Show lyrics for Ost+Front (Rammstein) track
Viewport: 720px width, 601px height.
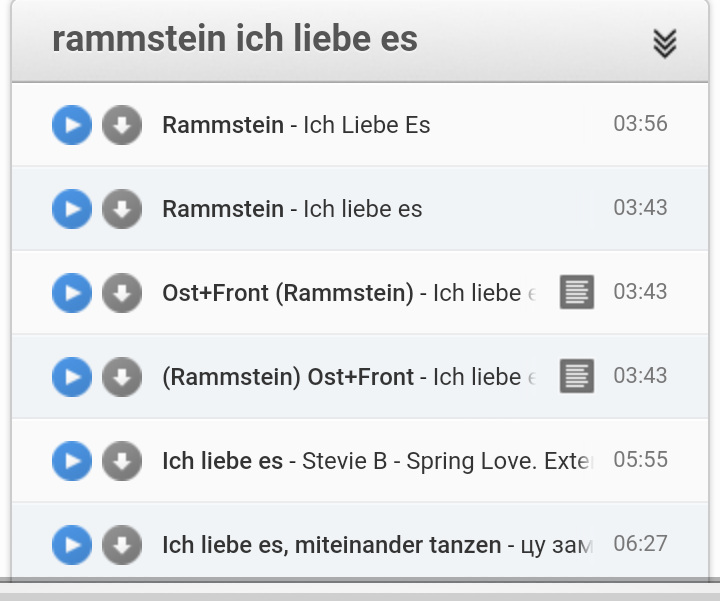tap(577, 292)
